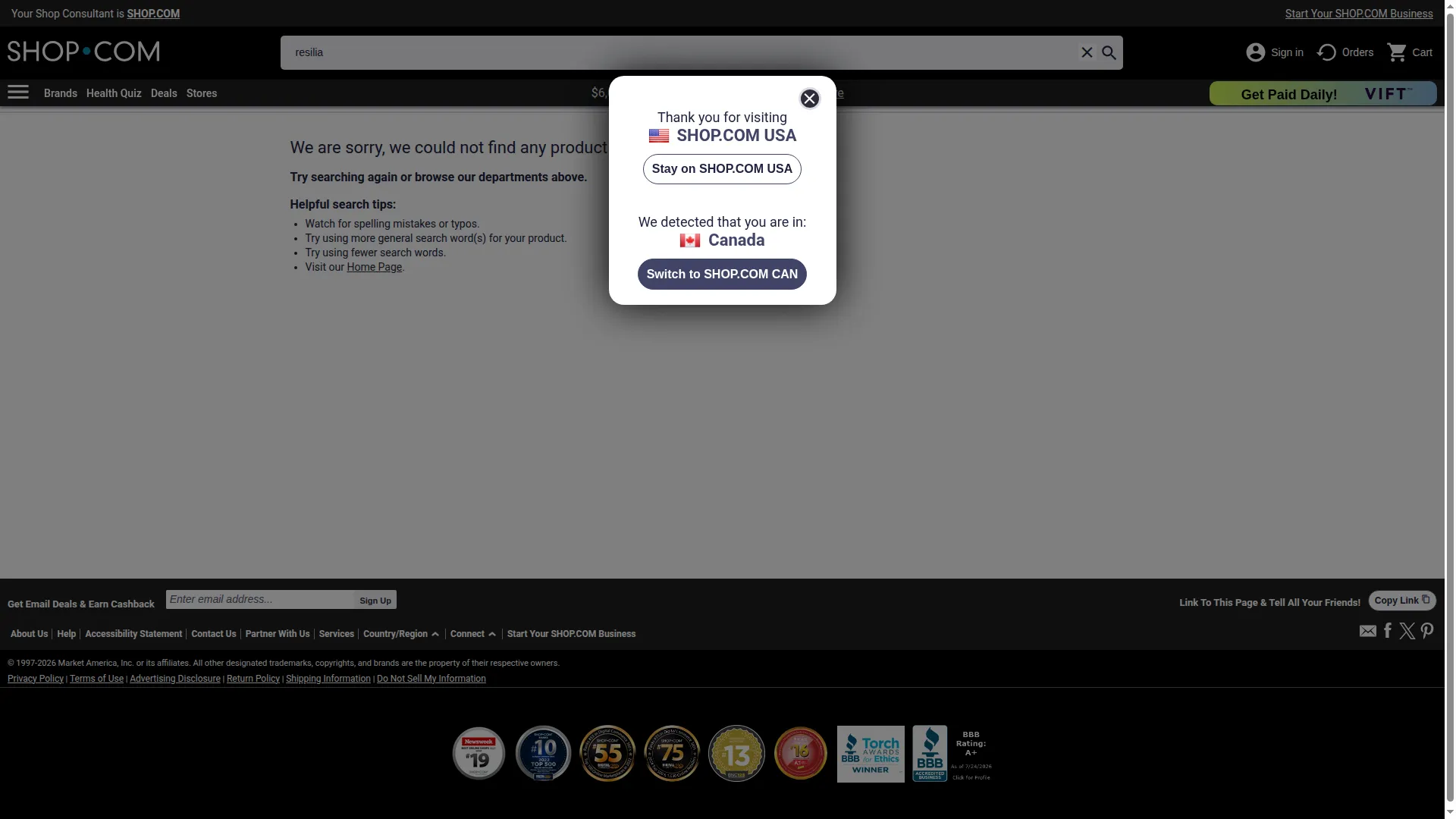
Task: Switch to SHOP.COM CAN
Action: coord(722,274)
